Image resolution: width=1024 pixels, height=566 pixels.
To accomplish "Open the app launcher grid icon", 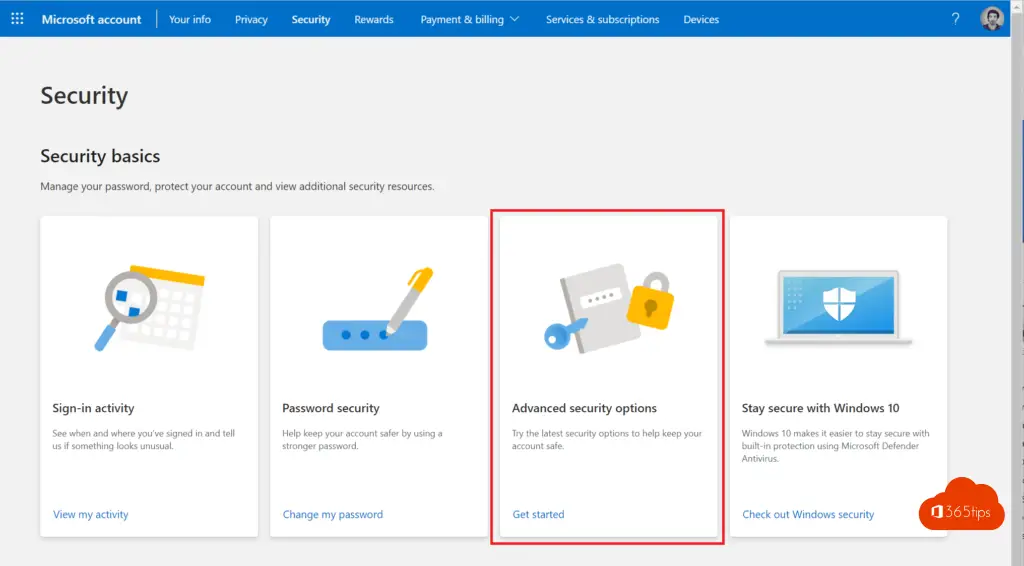I will 18,19.
